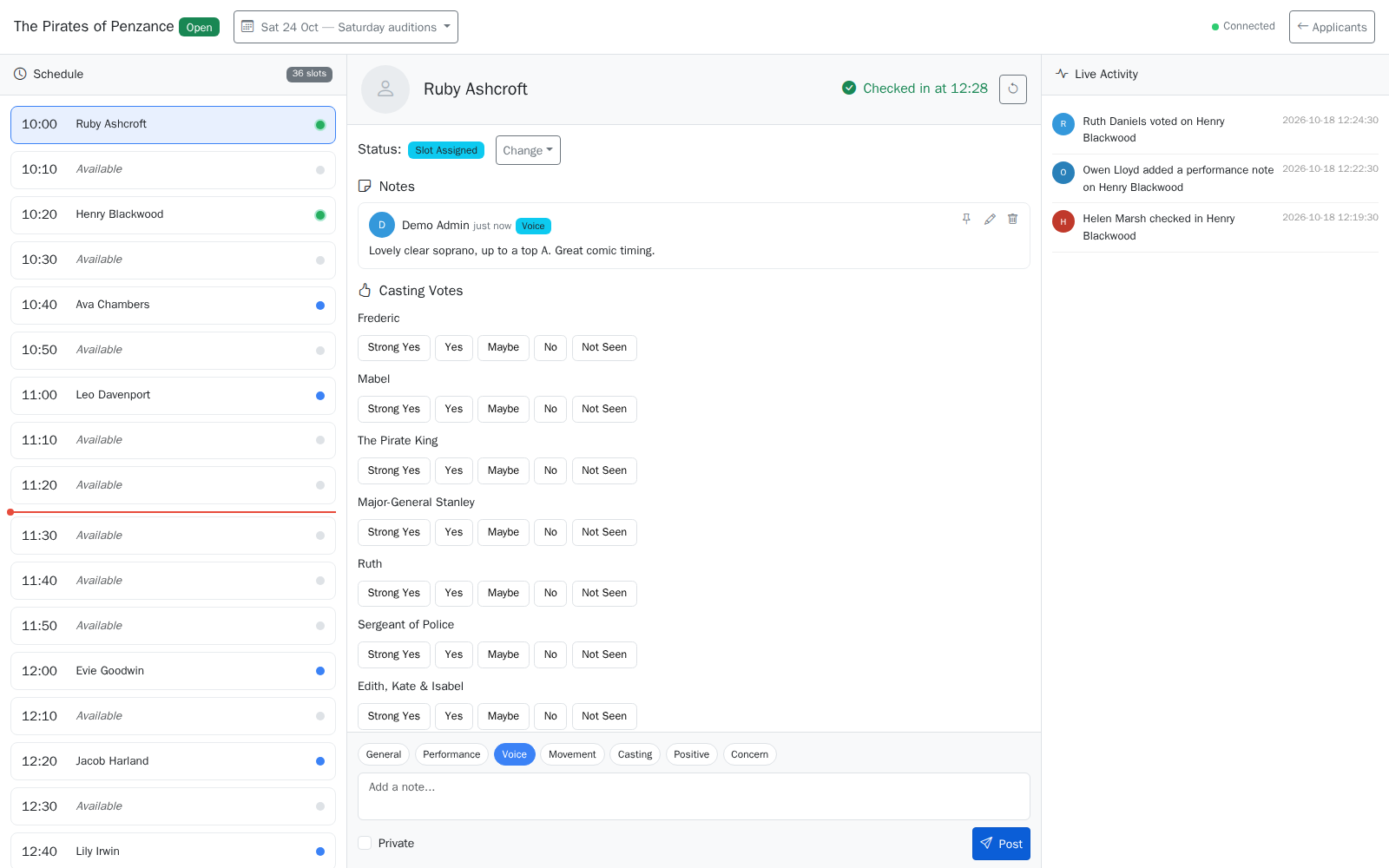Open Henry Blackwood's 10:20 slot

(x=173, y=214)
